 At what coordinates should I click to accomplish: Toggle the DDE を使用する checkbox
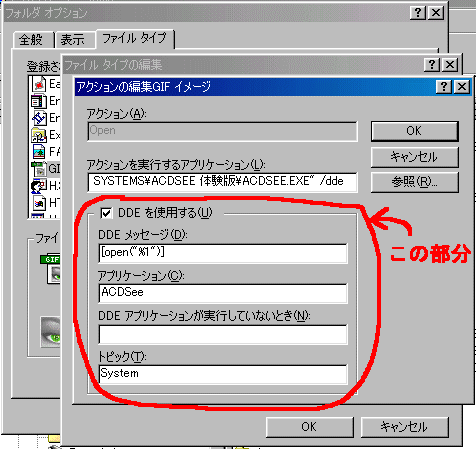[106, 213]
